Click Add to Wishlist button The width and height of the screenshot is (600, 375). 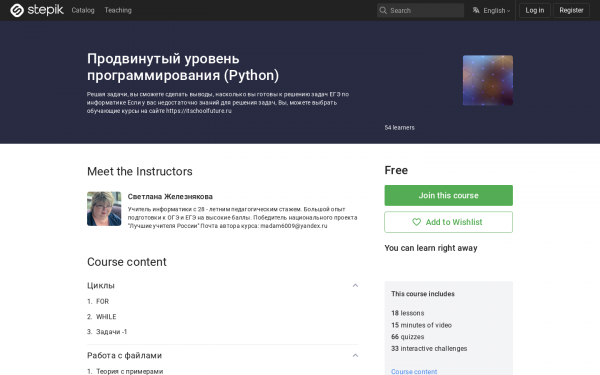(448, 222)
